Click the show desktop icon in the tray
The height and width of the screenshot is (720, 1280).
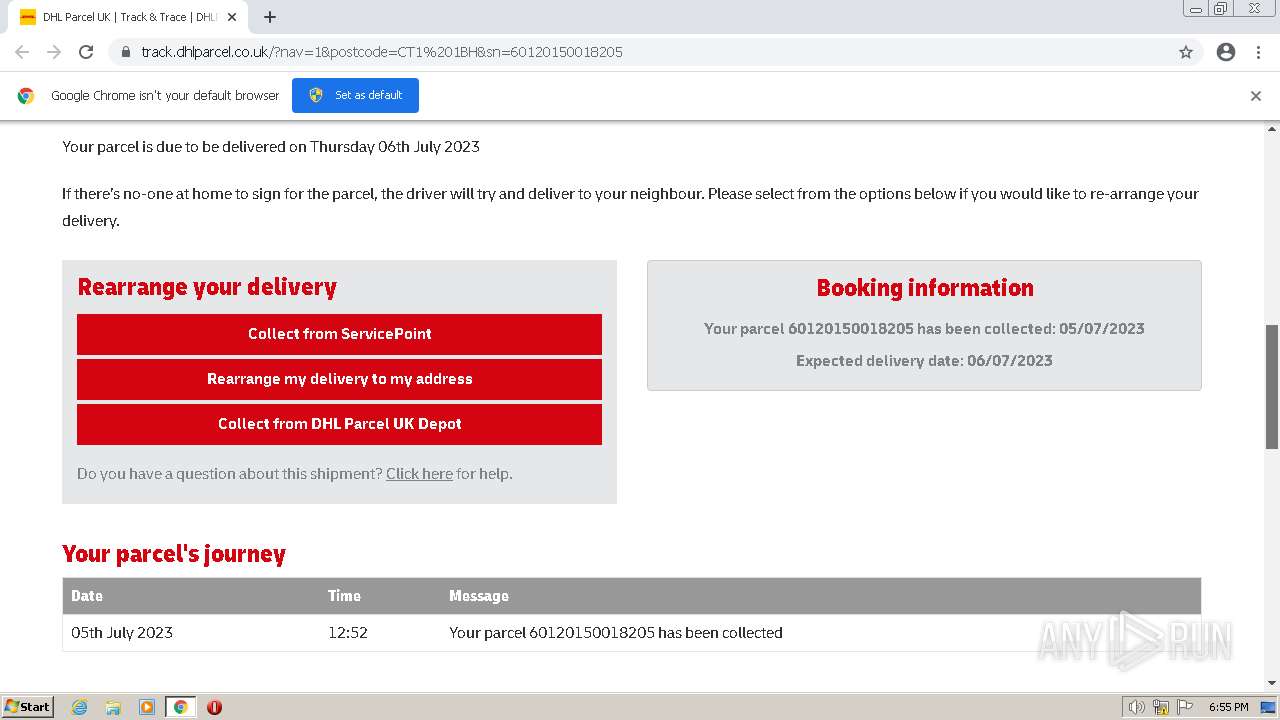coord(1268,707)
